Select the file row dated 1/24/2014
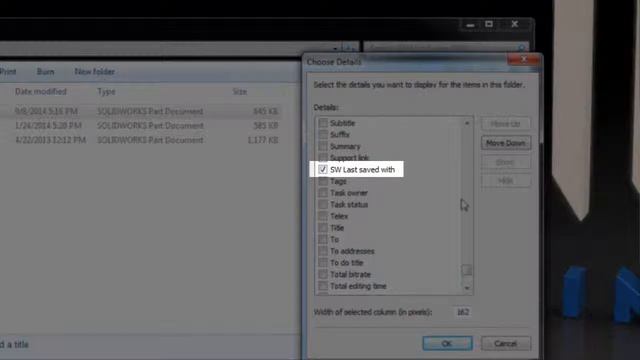640x360 pixels. pos(141,125)
